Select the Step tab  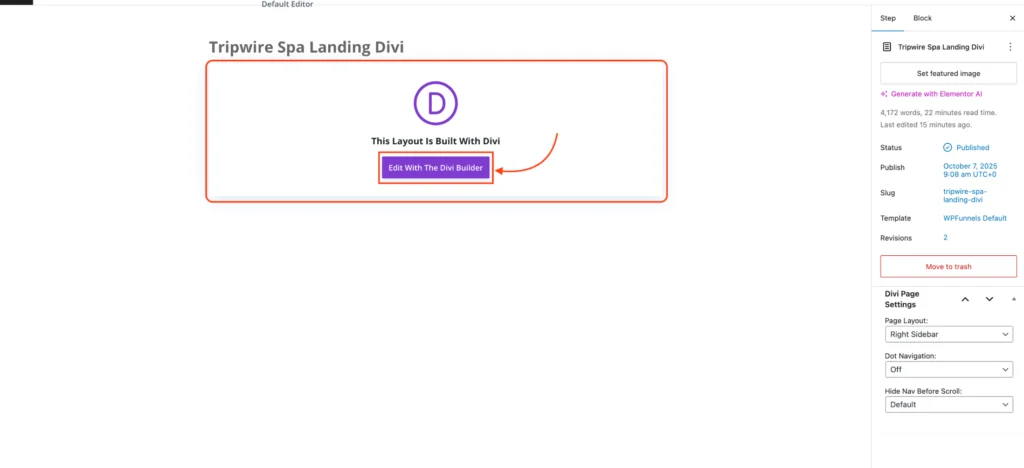[888, 18]
